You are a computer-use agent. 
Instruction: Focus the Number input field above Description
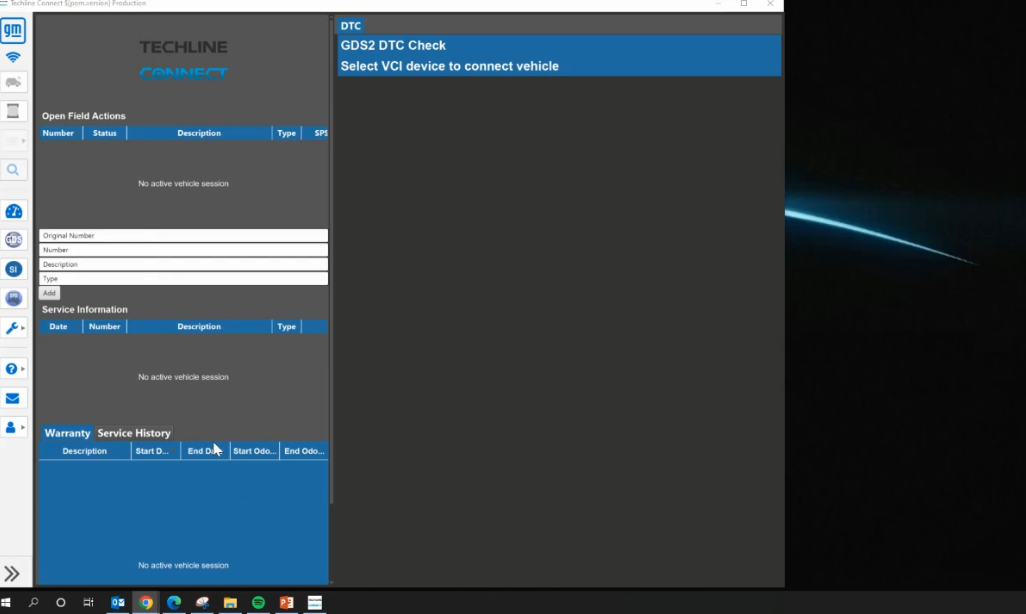pyautogui.click(x=183, y=250)
